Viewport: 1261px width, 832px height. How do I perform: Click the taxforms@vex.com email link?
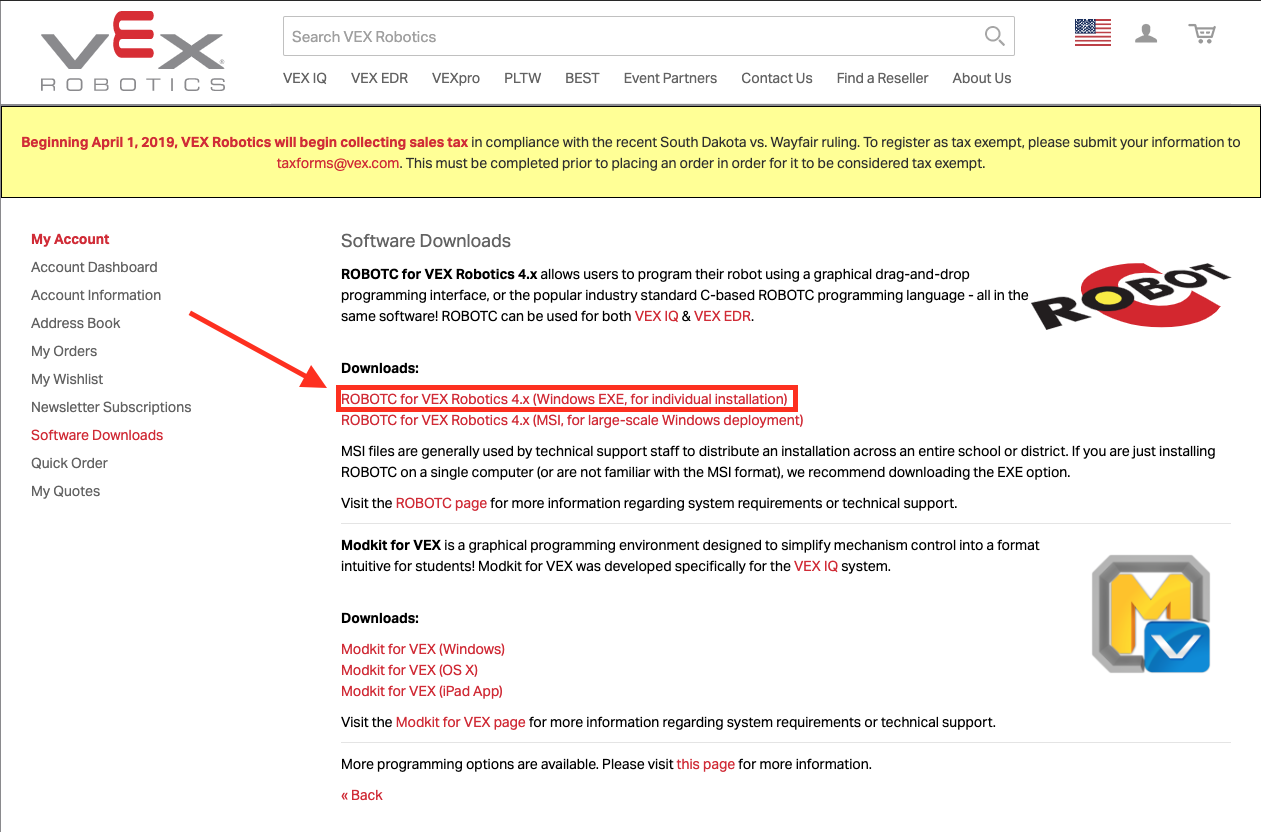(x=338, y=163)
